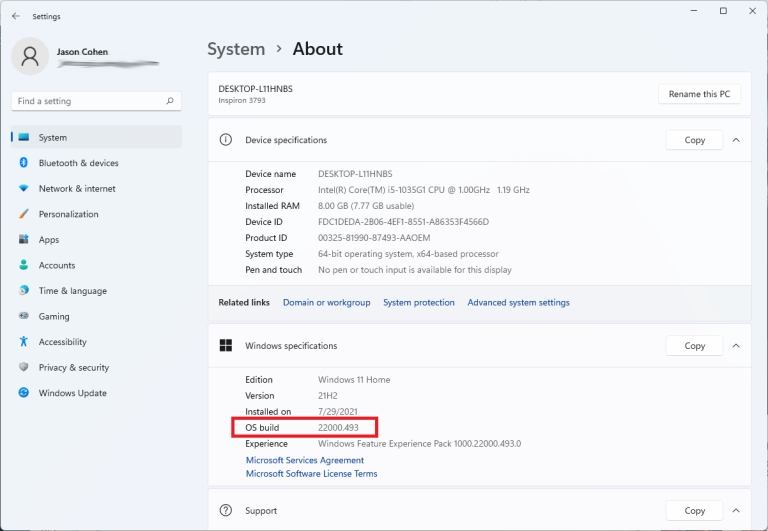768x531 pixels.
Task: Collapse the Support section chevron
Action: pyautogui.click(x=736, y=510)
